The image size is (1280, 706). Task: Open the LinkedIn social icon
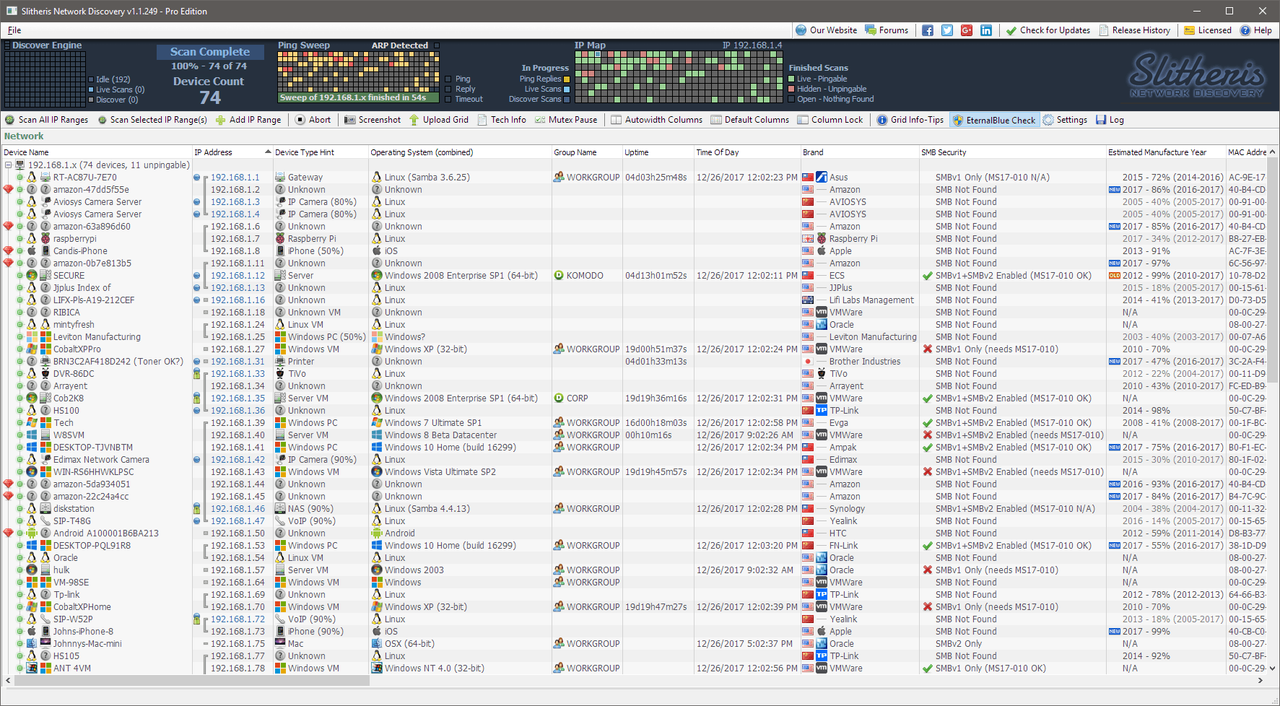pyautogui.click(x=986, y=31)
